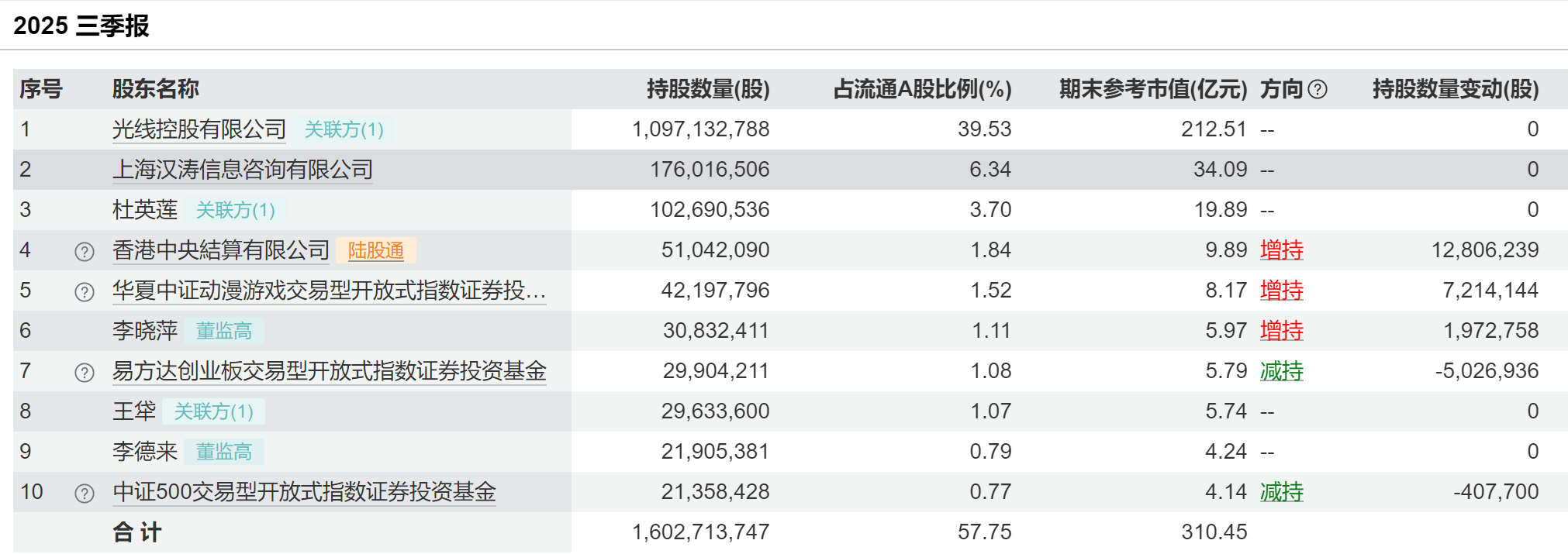The image size is (1568, 554).
Task: Select the 合计 summary row
Action: coord(136,532)
